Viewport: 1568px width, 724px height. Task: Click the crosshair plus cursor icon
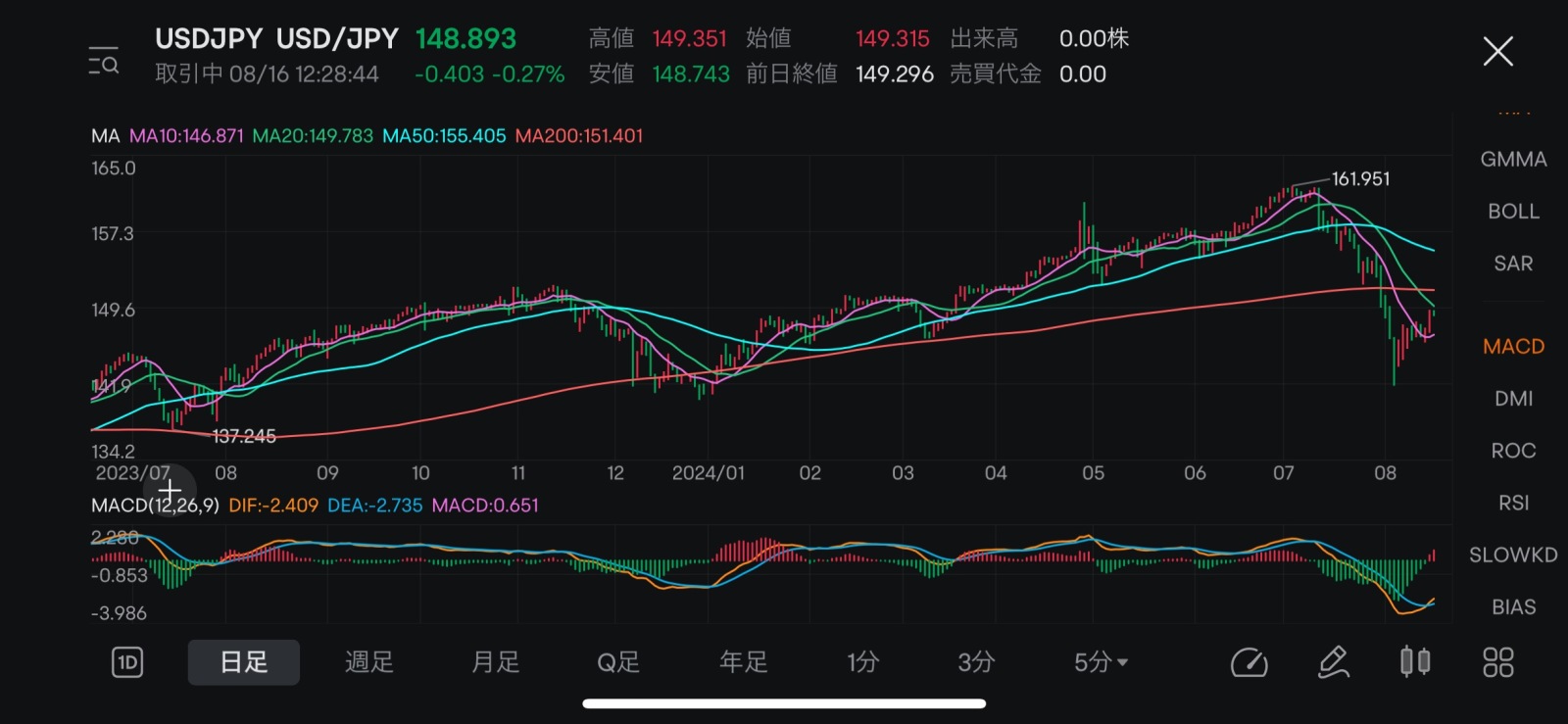click(170, 490)
